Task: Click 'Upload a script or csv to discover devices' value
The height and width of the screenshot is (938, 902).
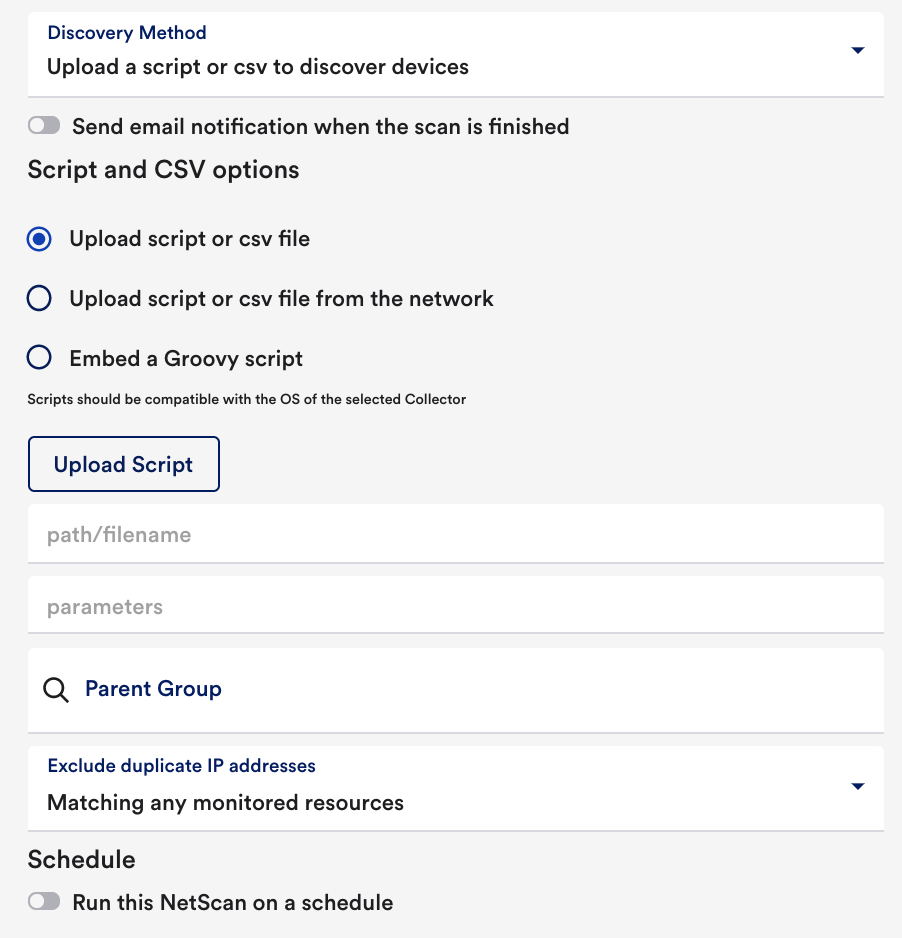Action: [258, 67]
